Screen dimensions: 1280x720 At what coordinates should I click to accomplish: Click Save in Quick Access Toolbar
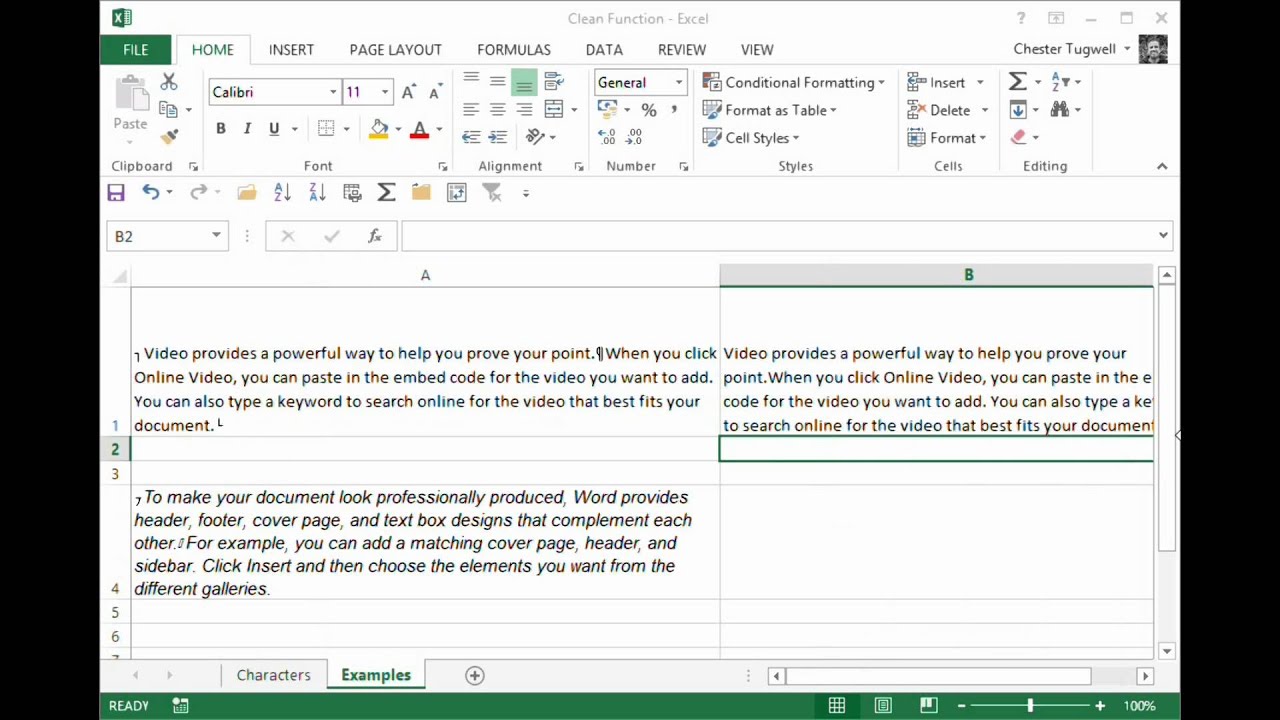click(x=116, y=193)
